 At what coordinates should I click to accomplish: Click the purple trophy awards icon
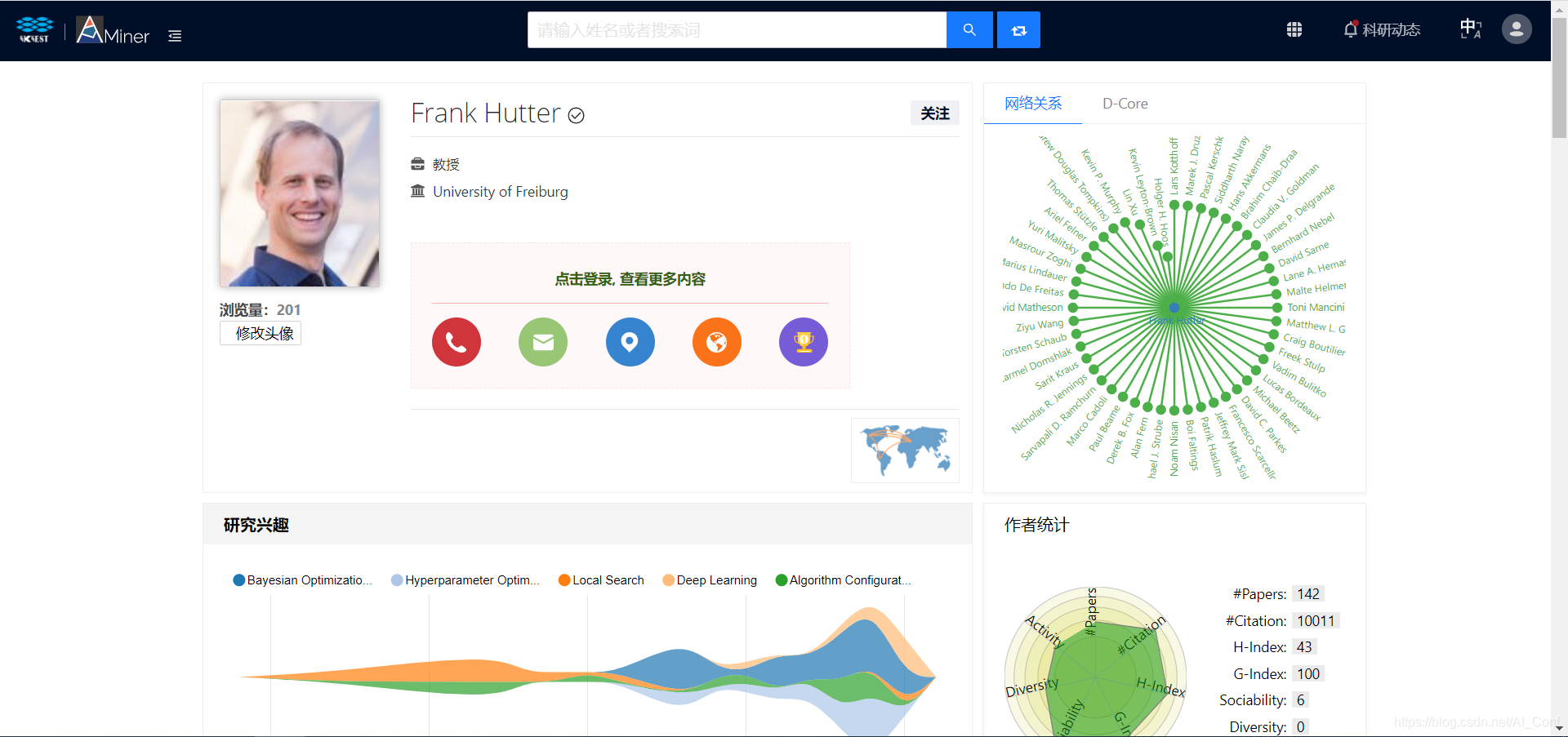(804, 342)
